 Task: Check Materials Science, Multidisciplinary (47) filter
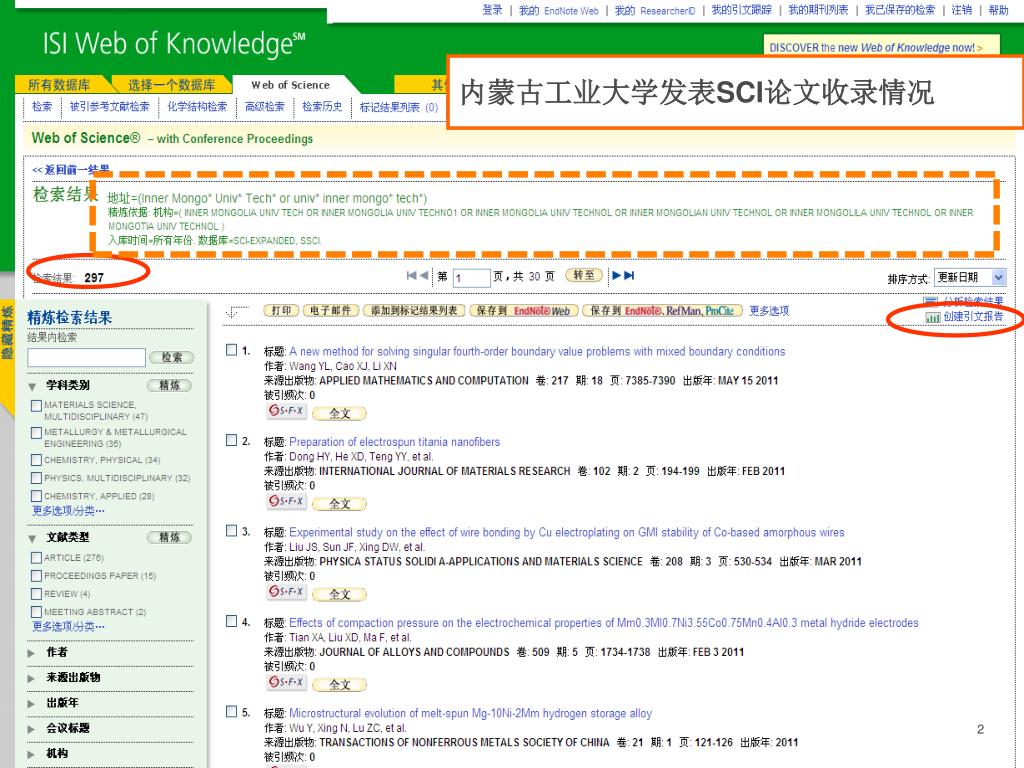[37, 406]
